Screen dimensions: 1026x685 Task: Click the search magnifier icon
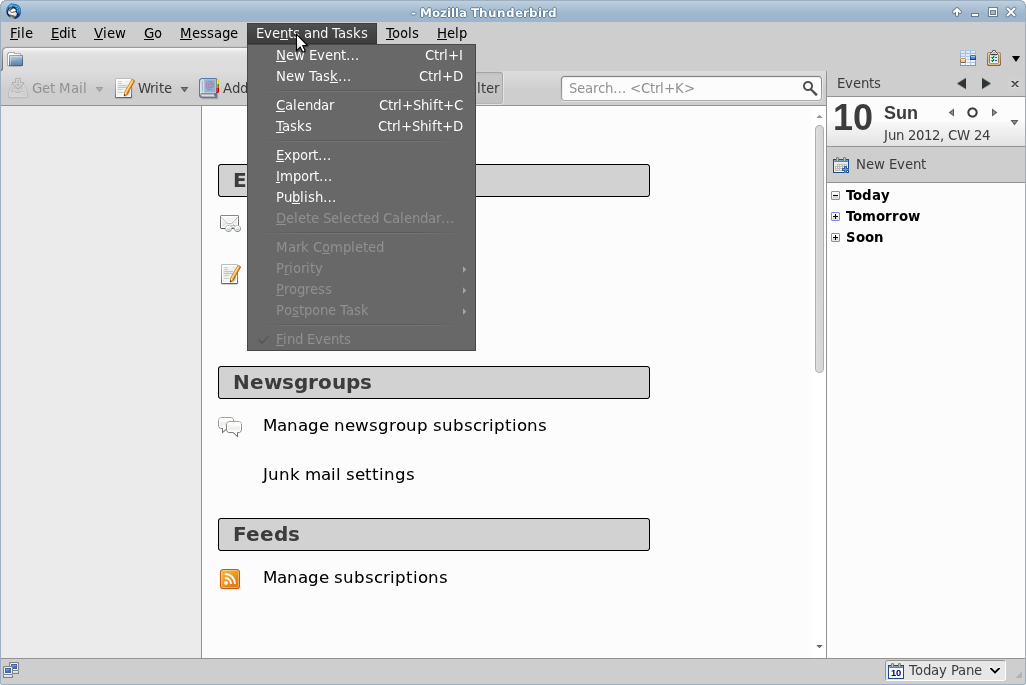tap(809, 88)
